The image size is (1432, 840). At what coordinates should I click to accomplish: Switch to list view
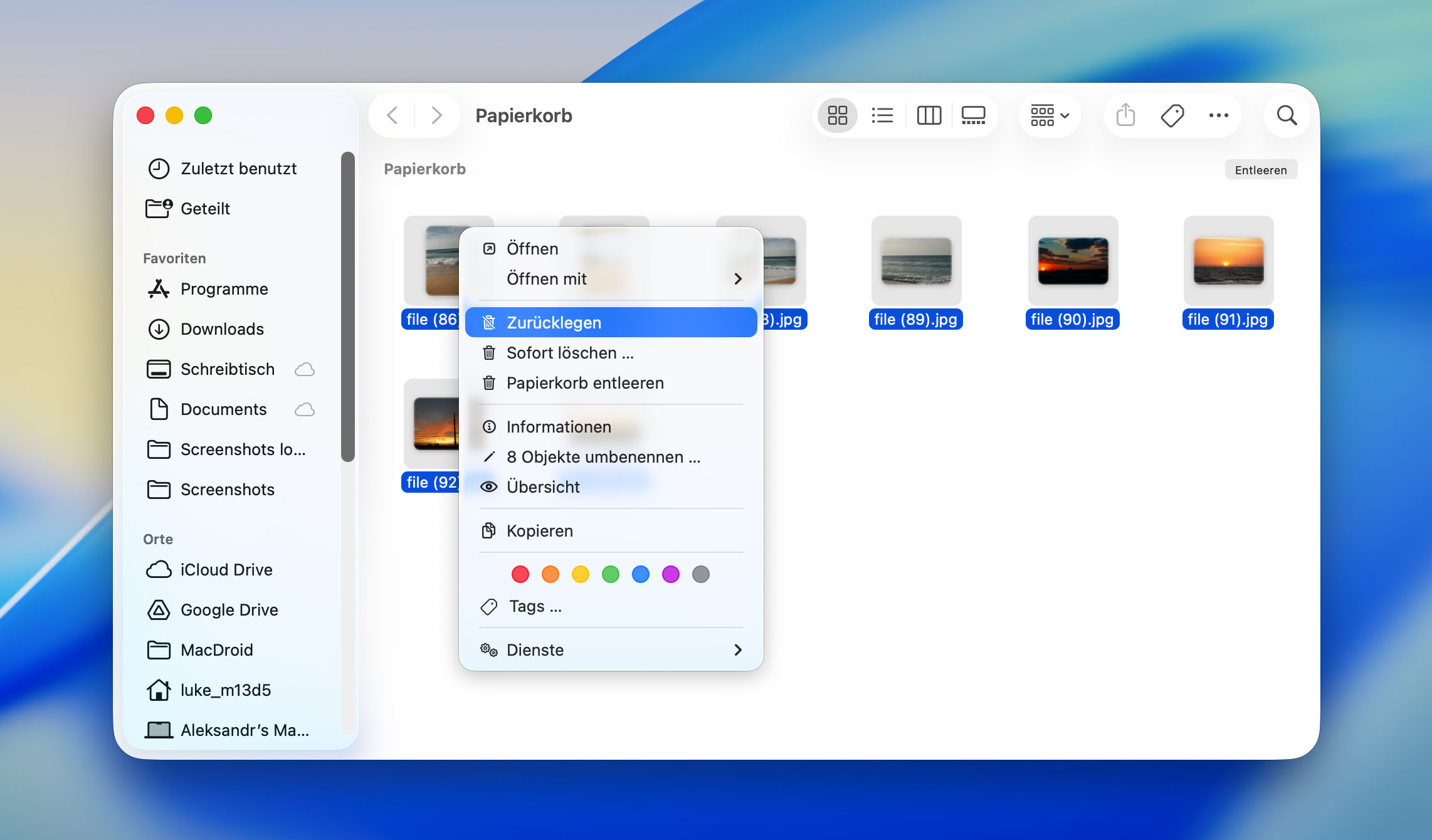(x=882, y=115)
